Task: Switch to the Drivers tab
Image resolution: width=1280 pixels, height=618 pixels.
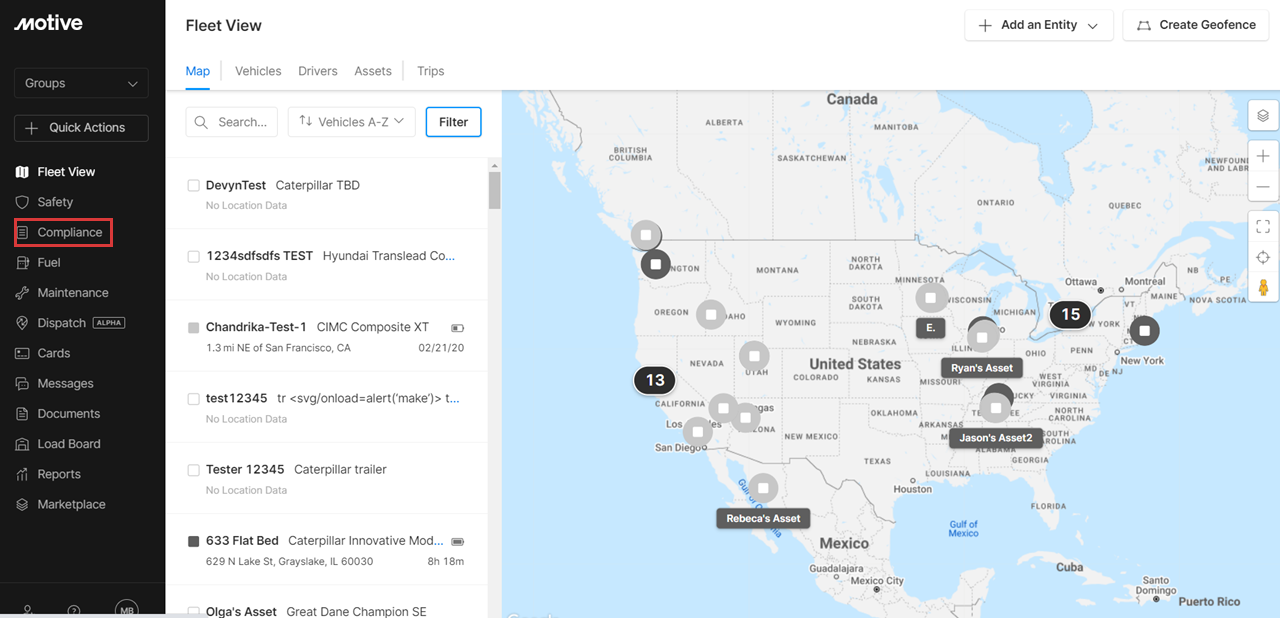Action: pos(317,71)
